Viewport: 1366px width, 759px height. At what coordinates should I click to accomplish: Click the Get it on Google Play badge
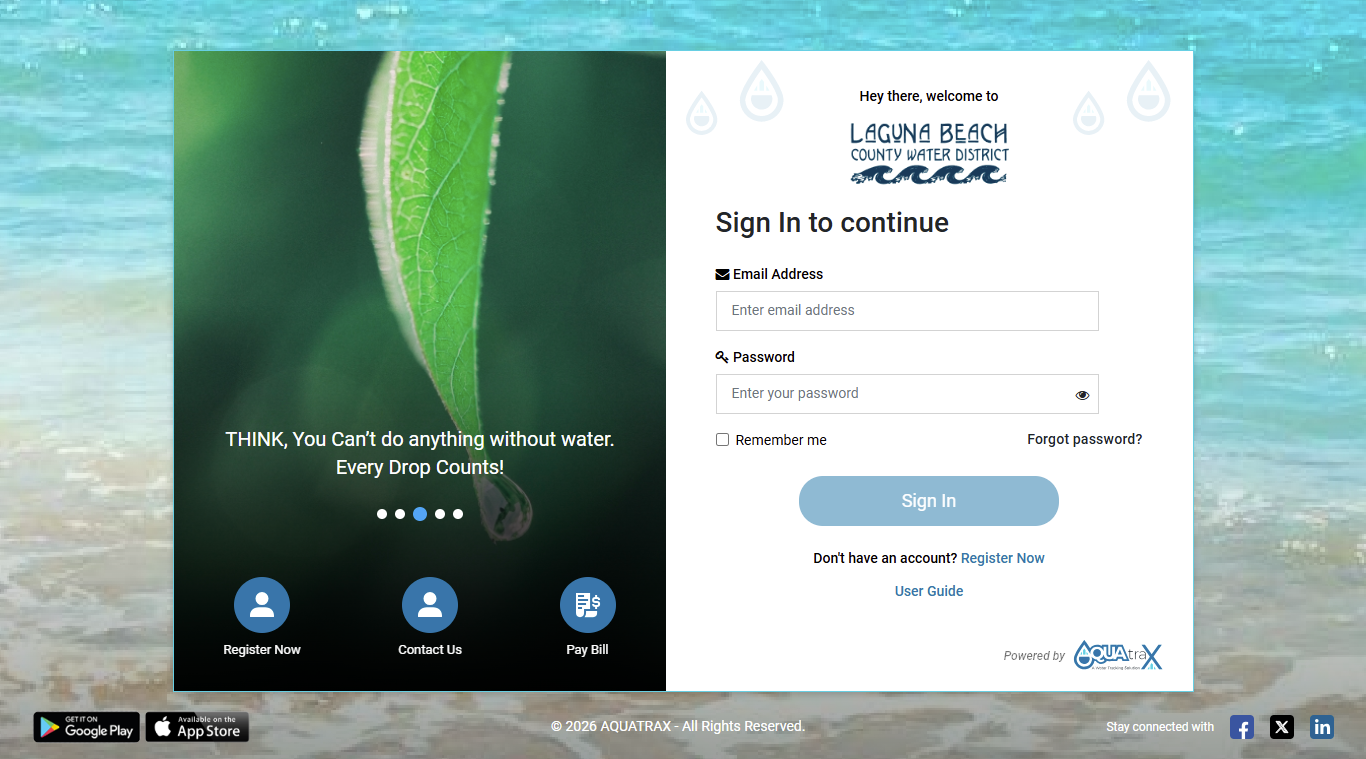coord(86,727)
